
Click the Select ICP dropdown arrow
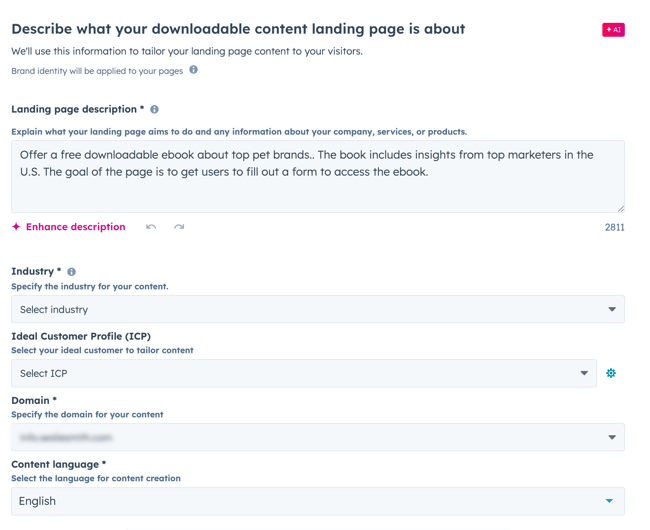pyautogui.click(x=584, y=373)
